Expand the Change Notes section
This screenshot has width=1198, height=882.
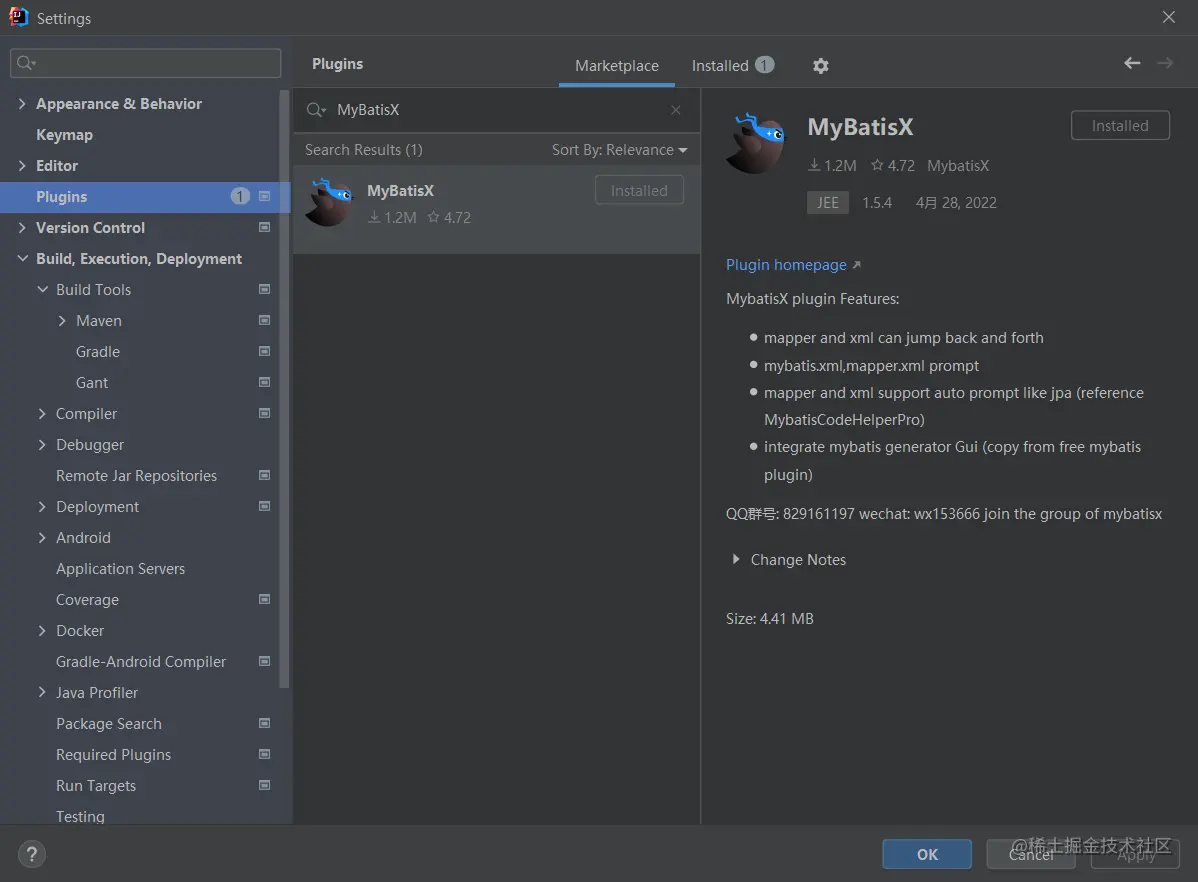click(x=736, y=559)
